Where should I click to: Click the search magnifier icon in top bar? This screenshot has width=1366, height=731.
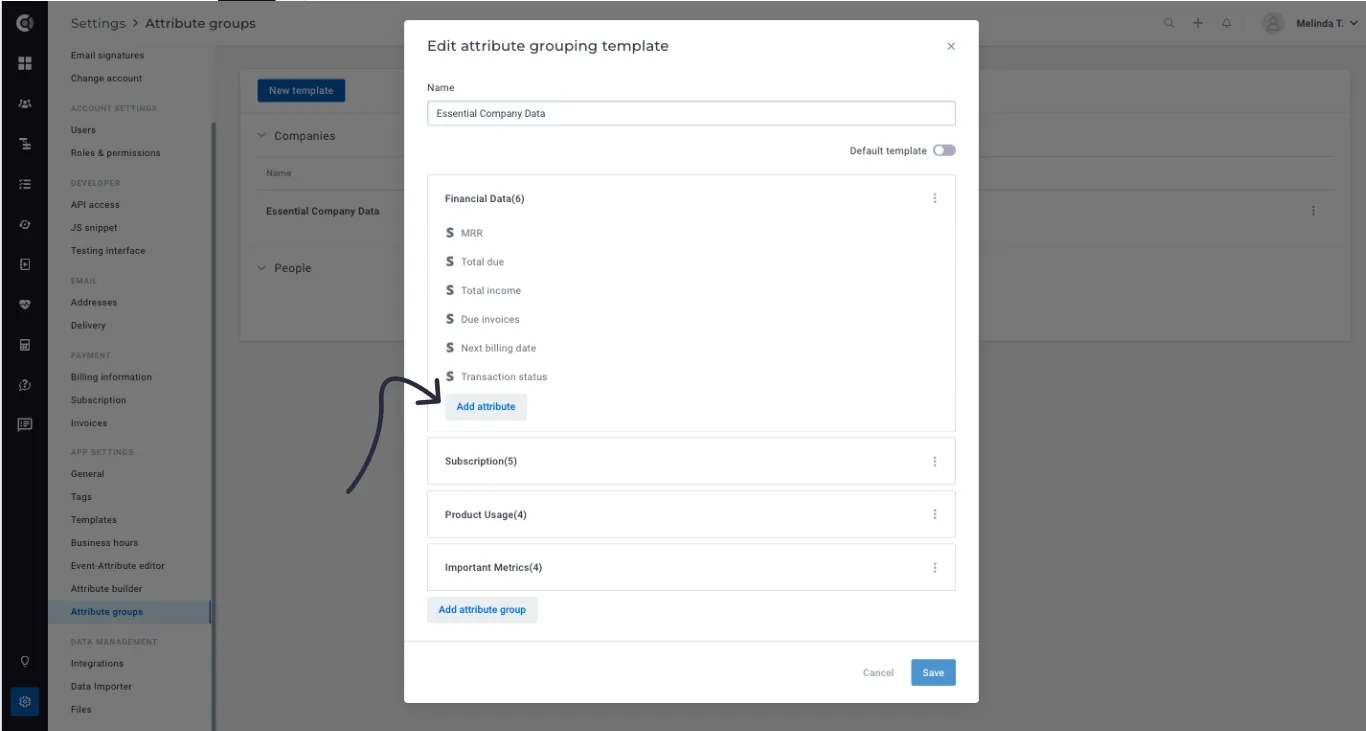point(1169,23)
